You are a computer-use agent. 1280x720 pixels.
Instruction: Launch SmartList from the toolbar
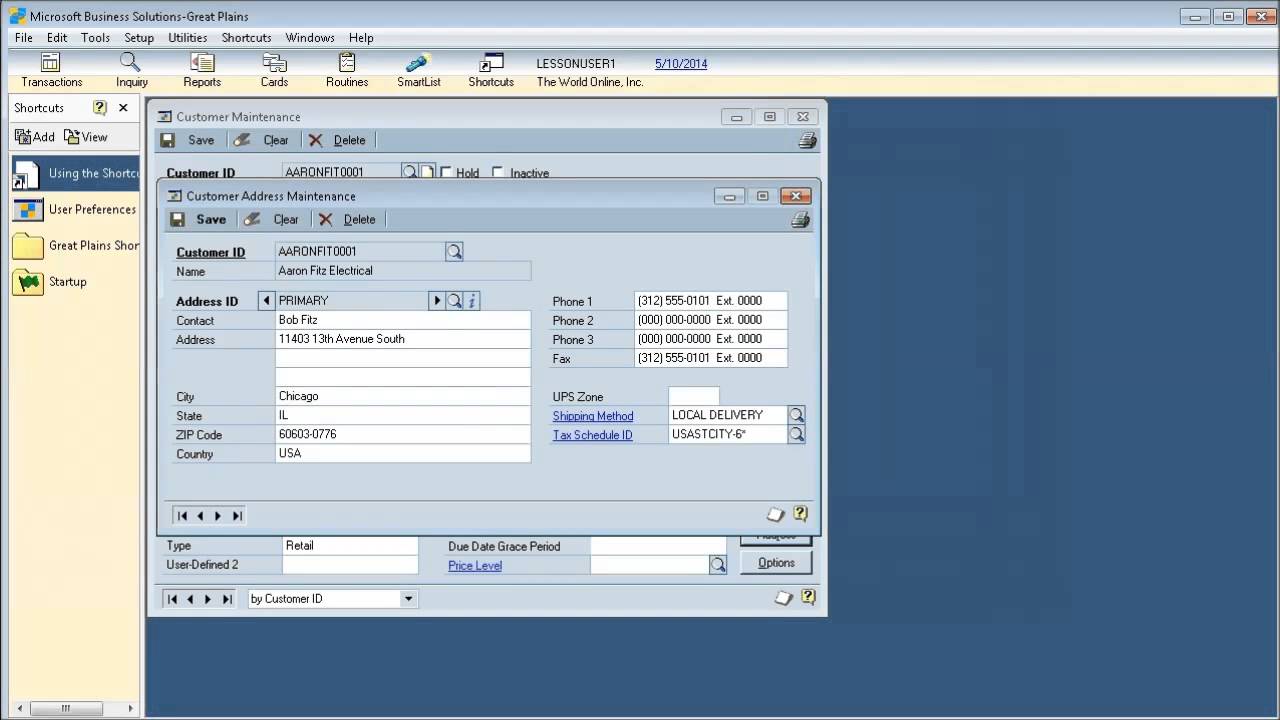418,71
